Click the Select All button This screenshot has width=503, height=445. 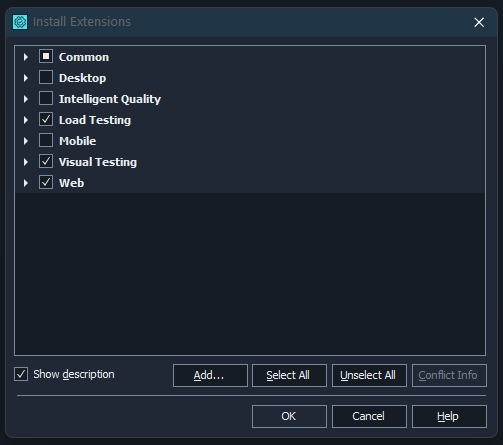(289, 375)
